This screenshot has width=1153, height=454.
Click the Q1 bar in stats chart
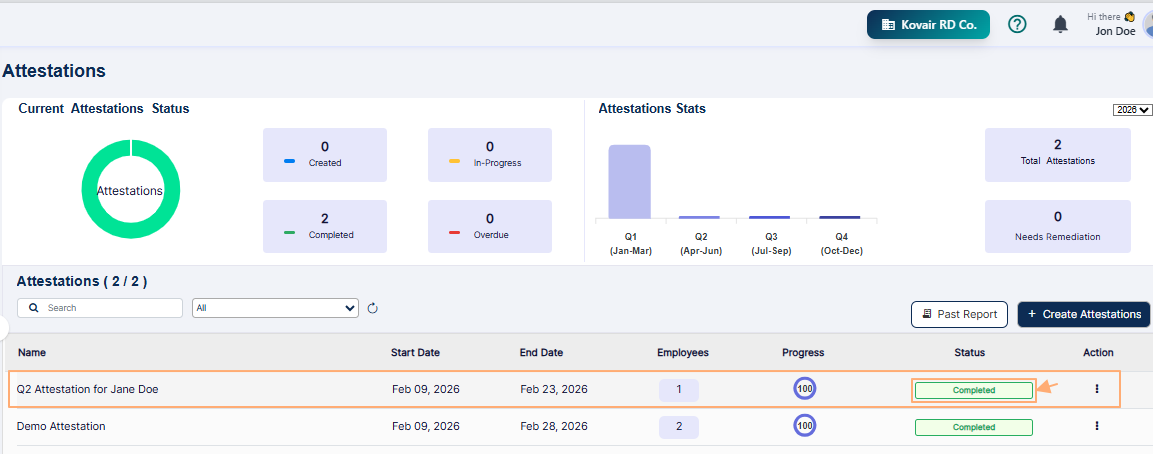pos(629,181)
